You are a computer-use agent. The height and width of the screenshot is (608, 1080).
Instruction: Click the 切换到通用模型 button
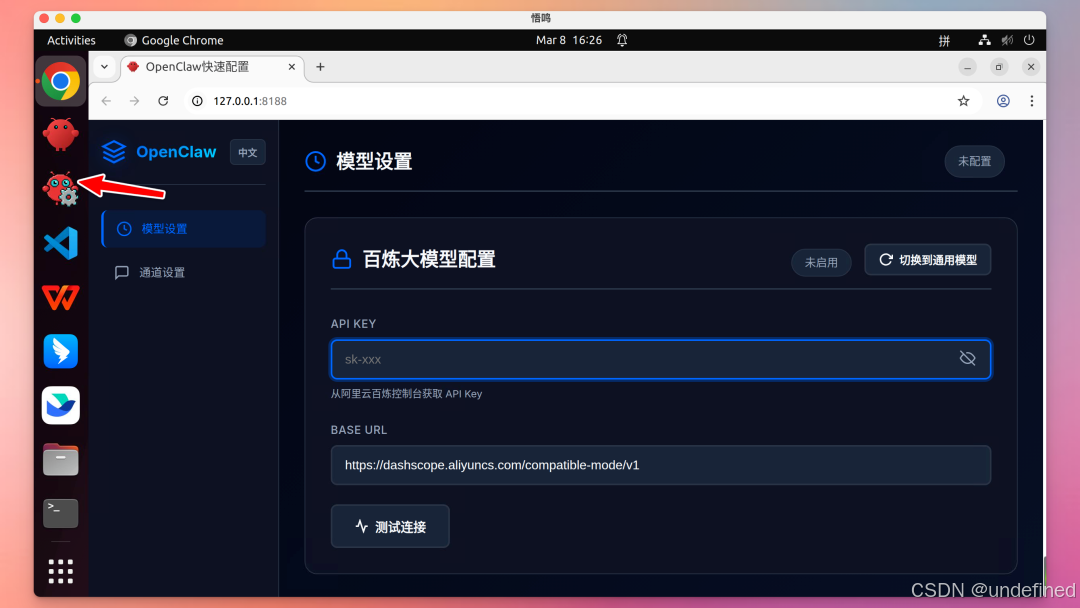pyautogui.click(x=927, y=259)
